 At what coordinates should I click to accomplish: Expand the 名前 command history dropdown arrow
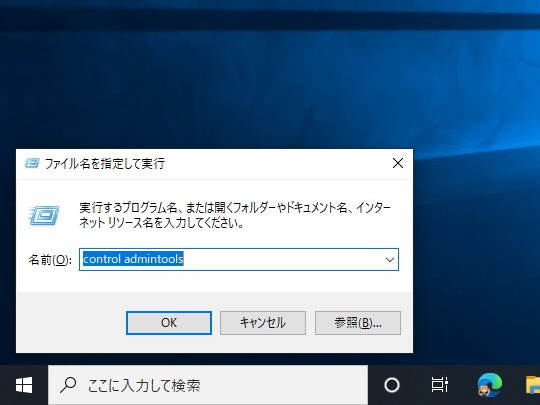[x=390, y=259]
